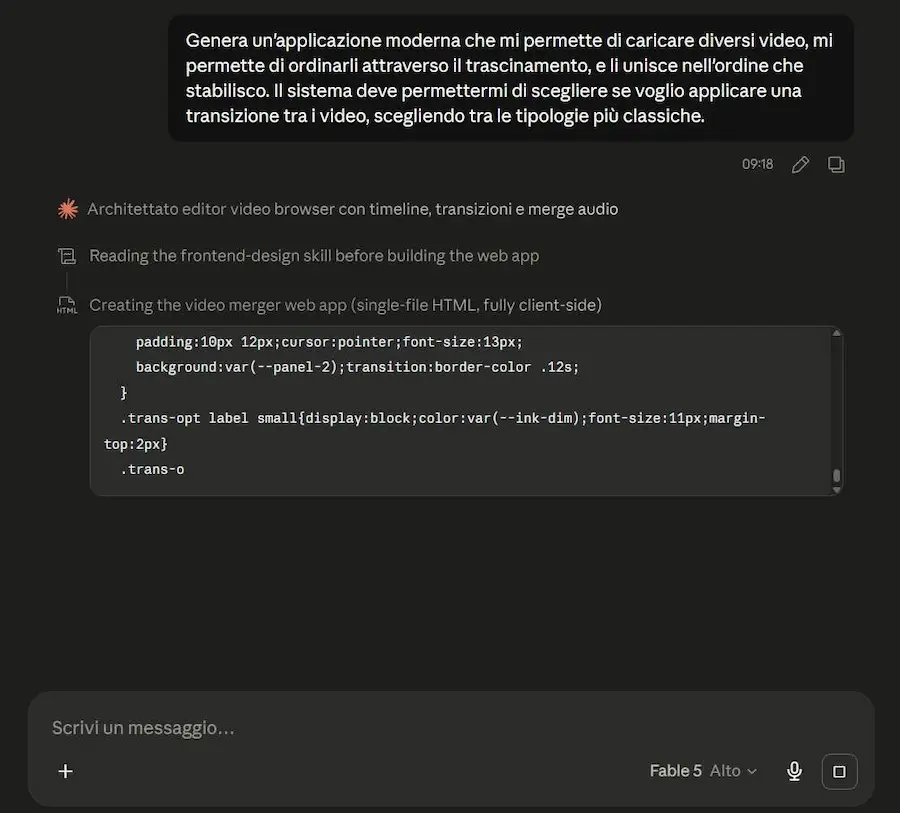900x813 pixels.
Task: Open the Fable 5 model selector dropdown
Action: pos(703,771)
